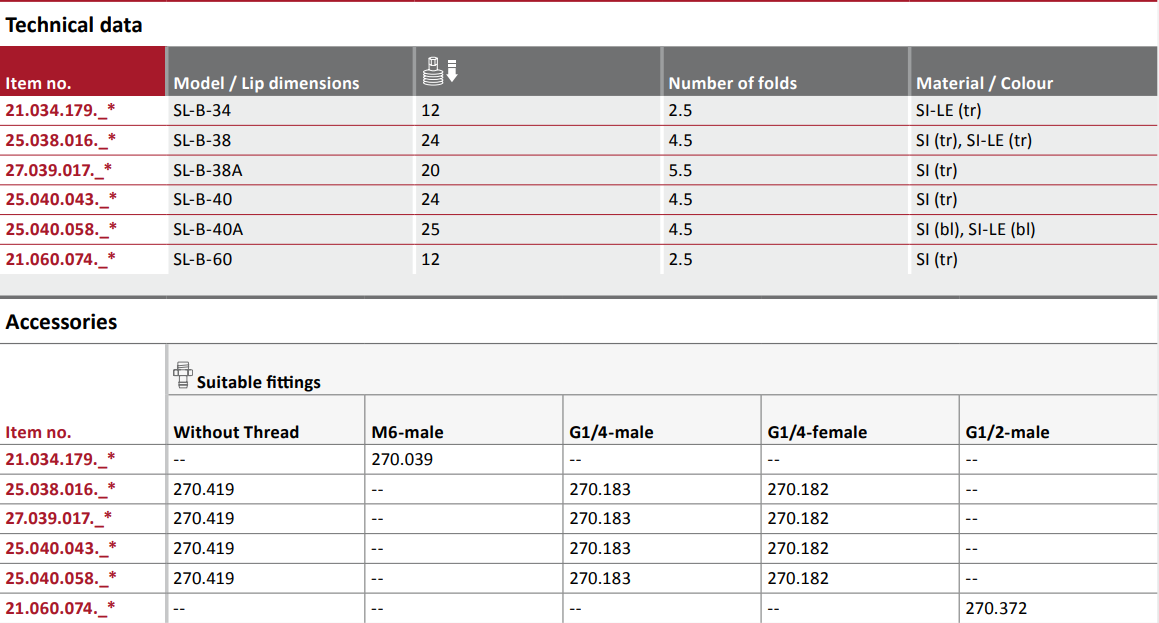1159x623 pixels.
Task: Select model cell SL-B-38A
Action: click(x=208, y=171)
